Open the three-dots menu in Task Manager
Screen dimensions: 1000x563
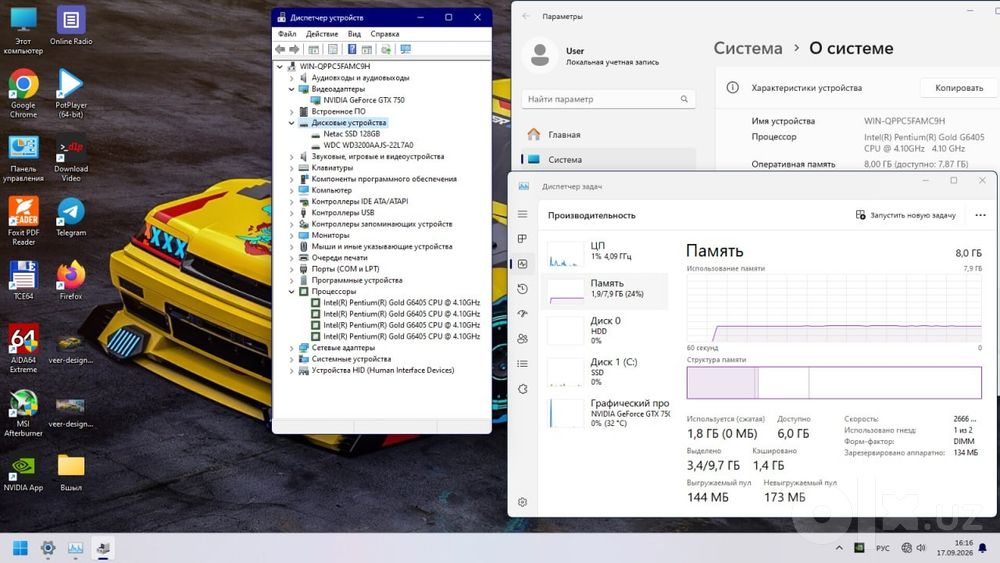[980, 215]
